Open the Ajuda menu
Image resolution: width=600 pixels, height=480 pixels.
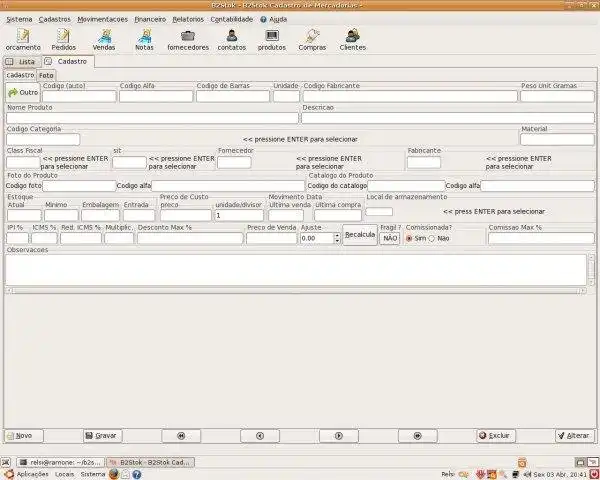coord(274,19)
